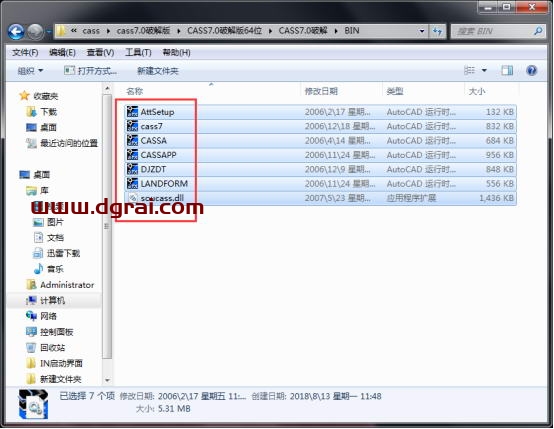Screen dimensions: 554x429
Task: Click the CASSAPP file icon
Action: [132, 155]
